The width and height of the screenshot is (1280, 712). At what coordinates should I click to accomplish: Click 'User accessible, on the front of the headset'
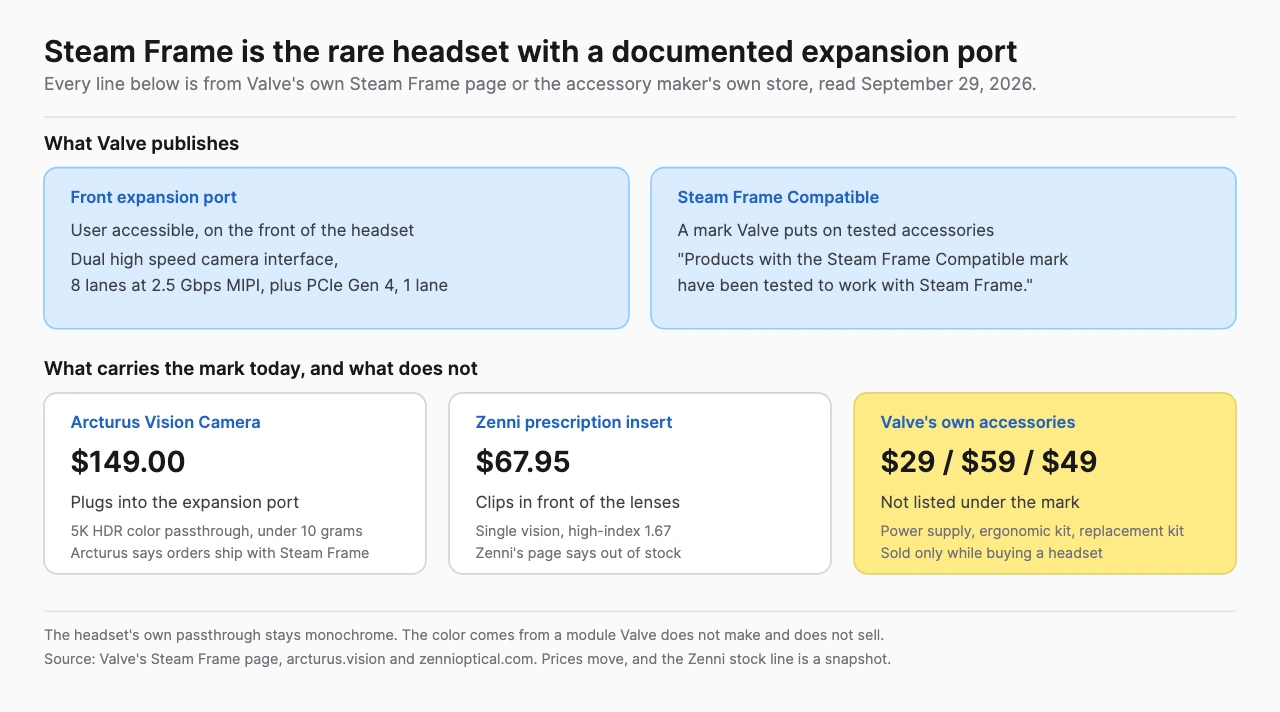point(242,230)
